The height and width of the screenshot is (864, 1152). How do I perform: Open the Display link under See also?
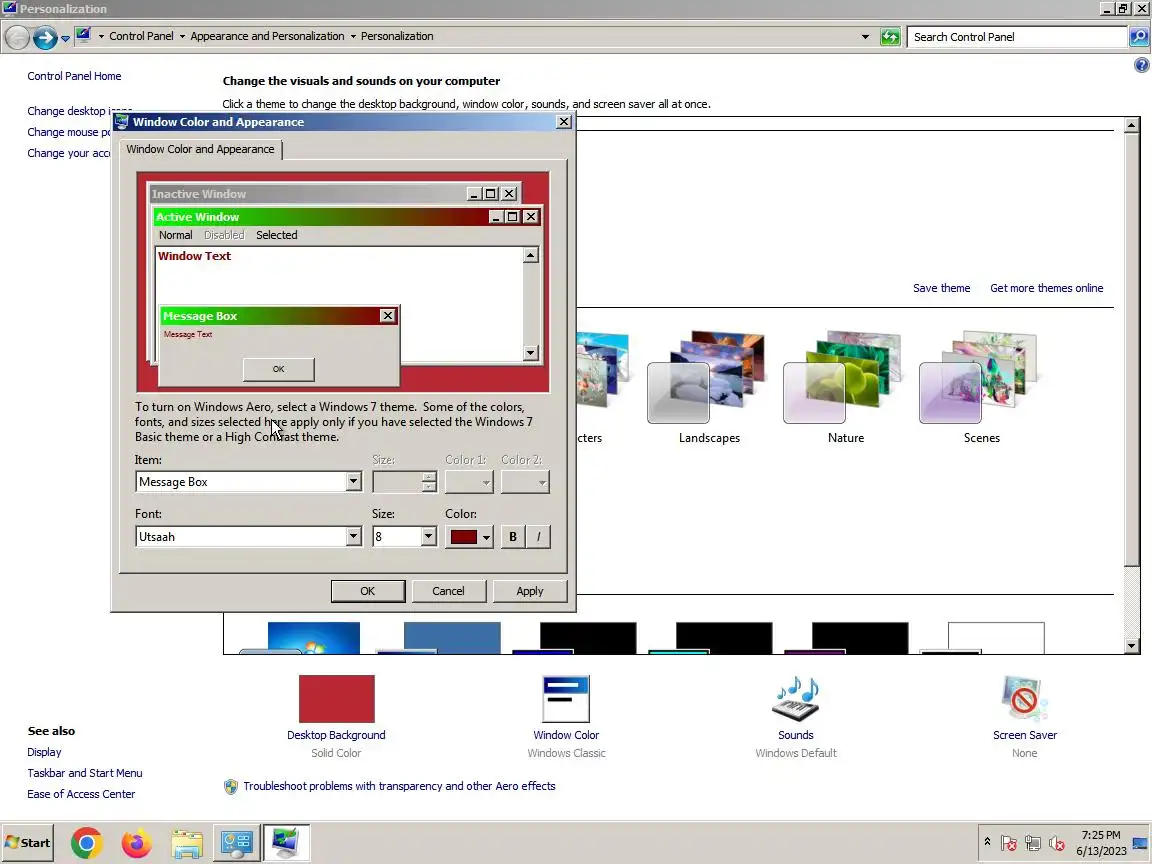[x=44, y=752]
